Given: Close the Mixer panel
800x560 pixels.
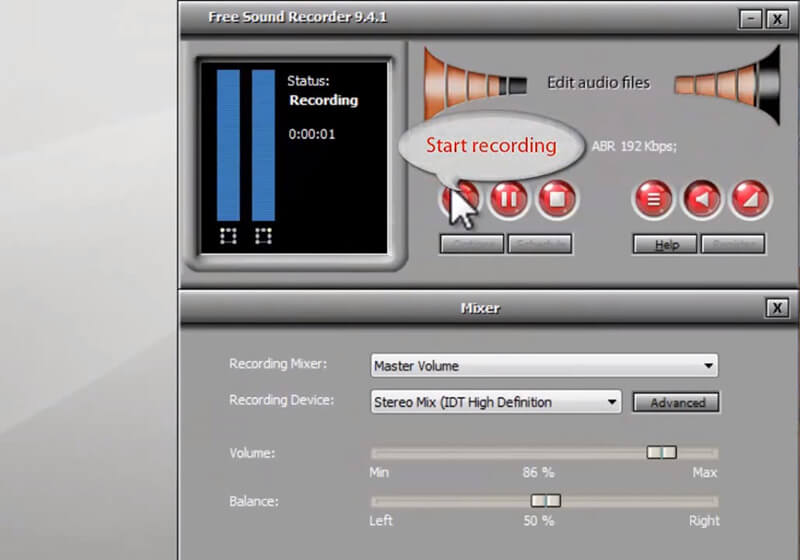Looking at the screenshot, I should [x=777, y=308].
